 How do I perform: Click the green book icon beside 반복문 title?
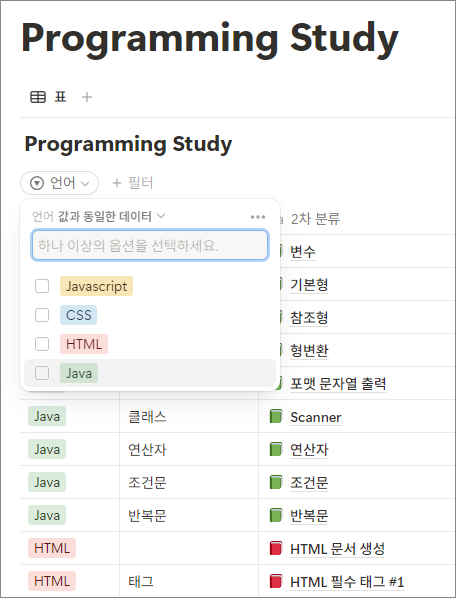(276, 515)
